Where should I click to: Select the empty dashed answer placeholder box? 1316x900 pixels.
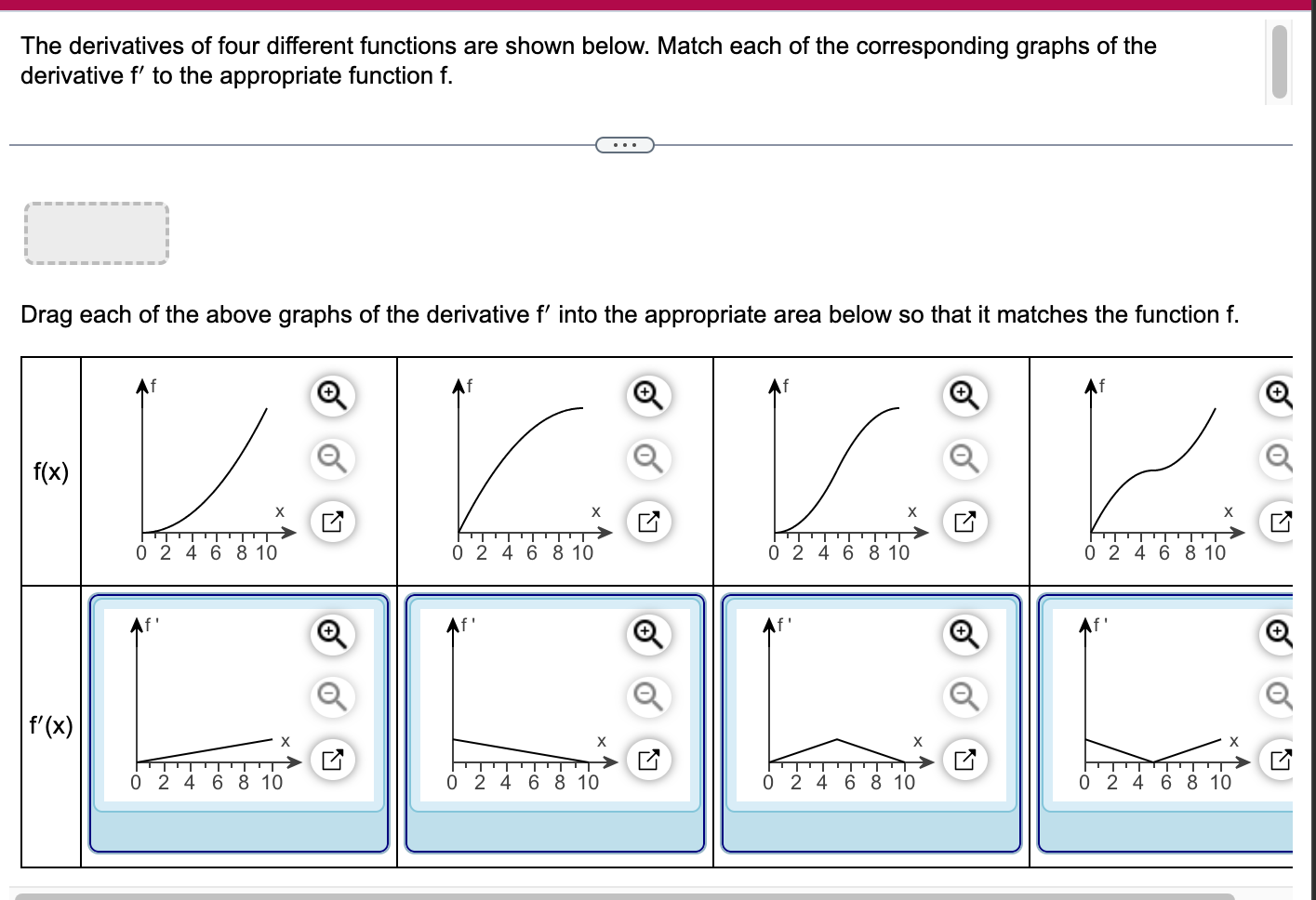pyautogui.click(x=95, y=232)
